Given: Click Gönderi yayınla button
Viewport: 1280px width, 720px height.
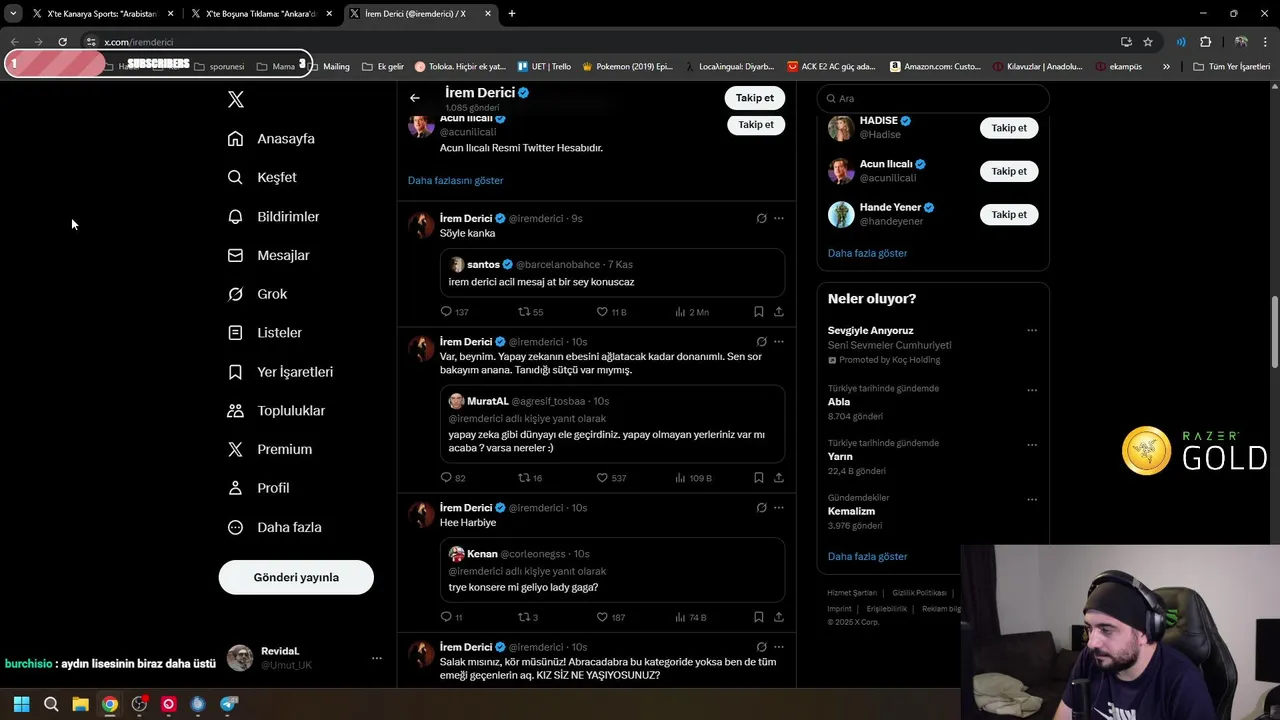Looking at the screenshot, I should tap(296, 577).
